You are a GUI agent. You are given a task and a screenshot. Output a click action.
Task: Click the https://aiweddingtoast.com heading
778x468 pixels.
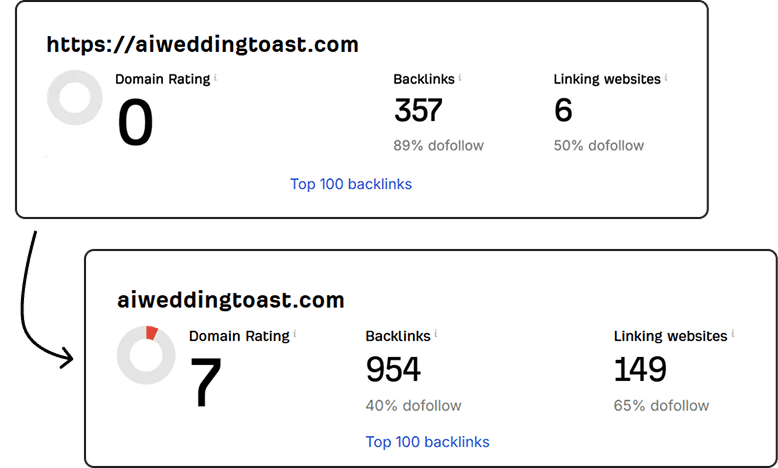(x=203, y=45)
